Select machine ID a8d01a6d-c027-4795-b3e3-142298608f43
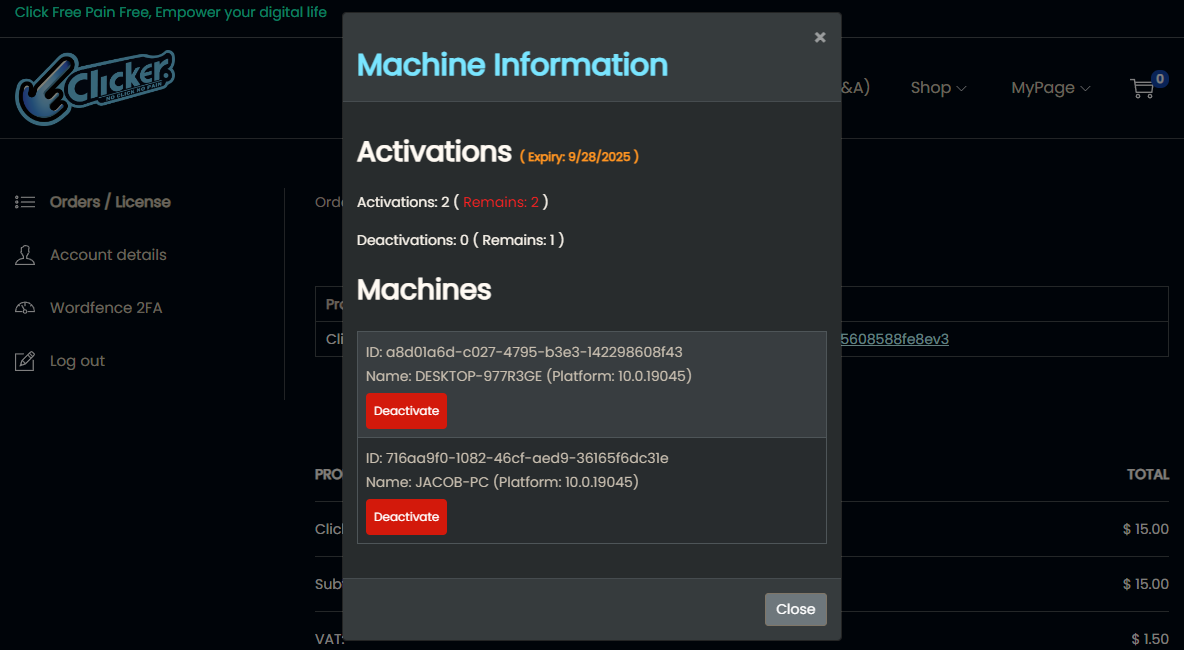This screenshot has width=1184, height=650. click(524, 352)
